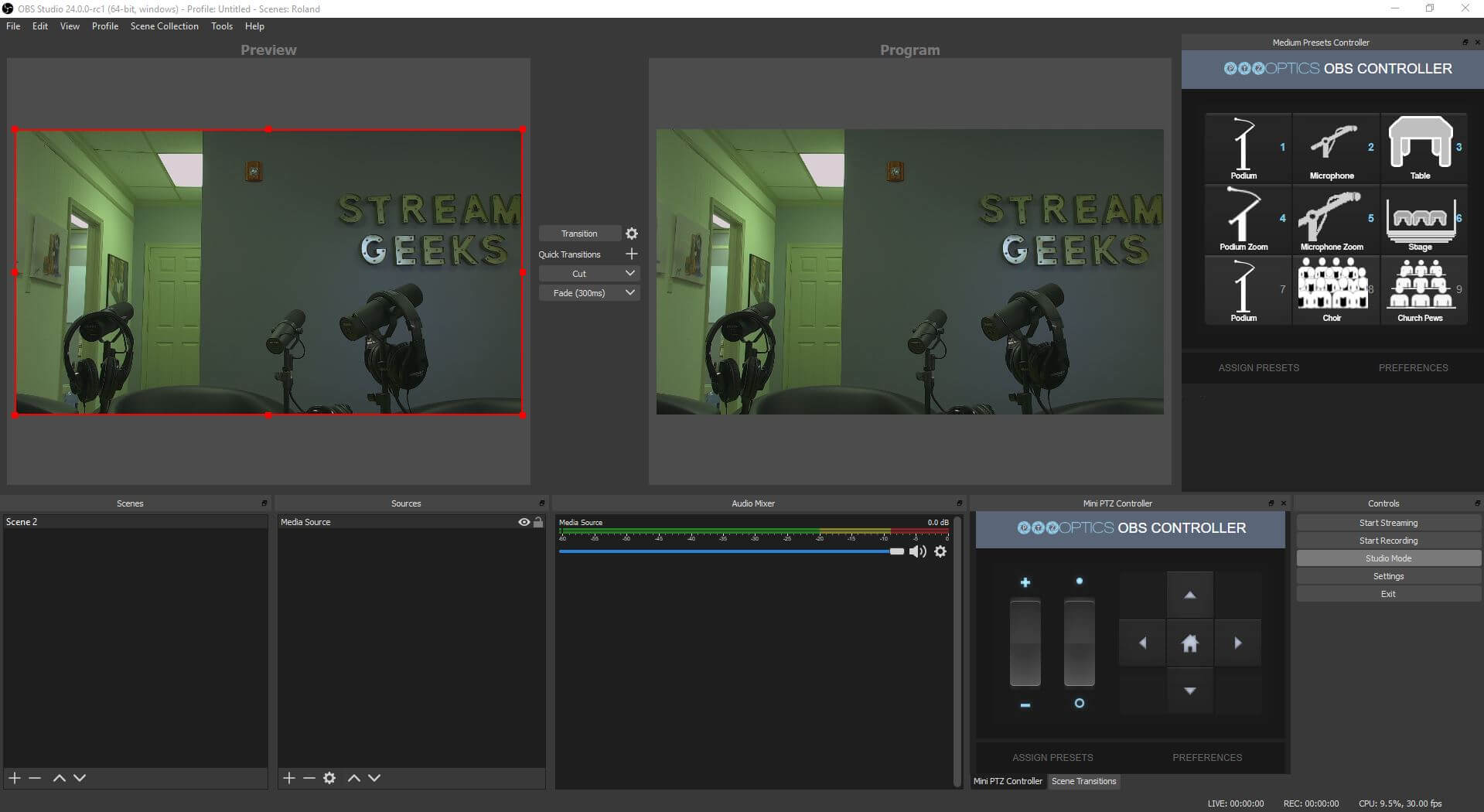Select the Stage preset 6
The width and height of the screenshot is (1484, 812).
coord(1424,219)
